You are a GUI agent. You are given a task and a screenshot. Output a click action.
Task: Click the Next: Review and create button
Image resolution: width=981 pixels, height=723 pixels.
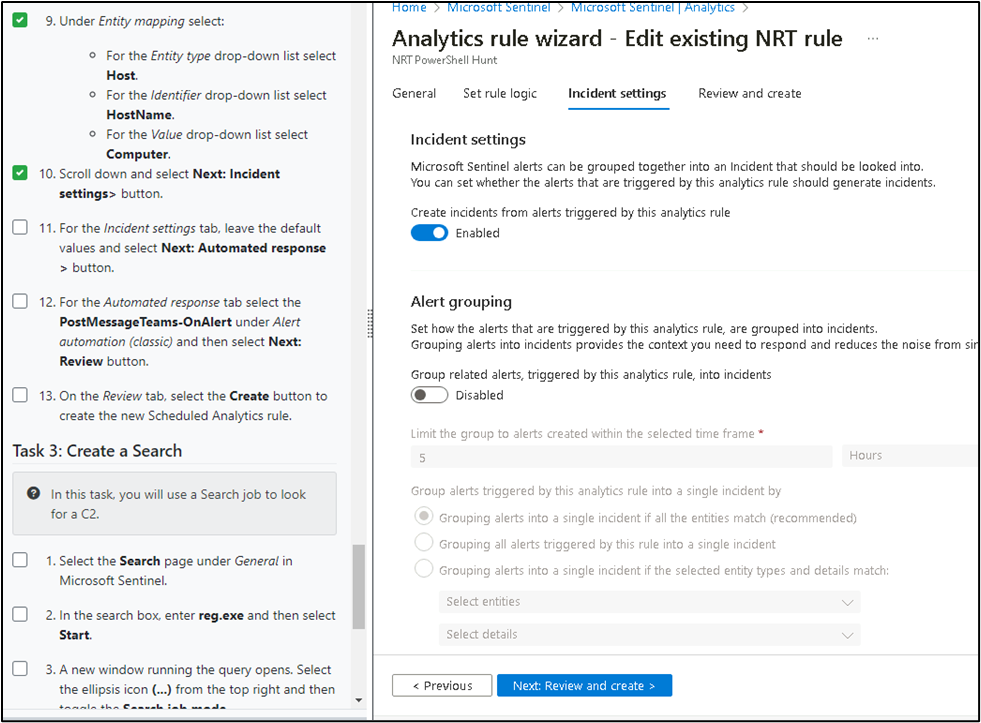pos(584,685)
